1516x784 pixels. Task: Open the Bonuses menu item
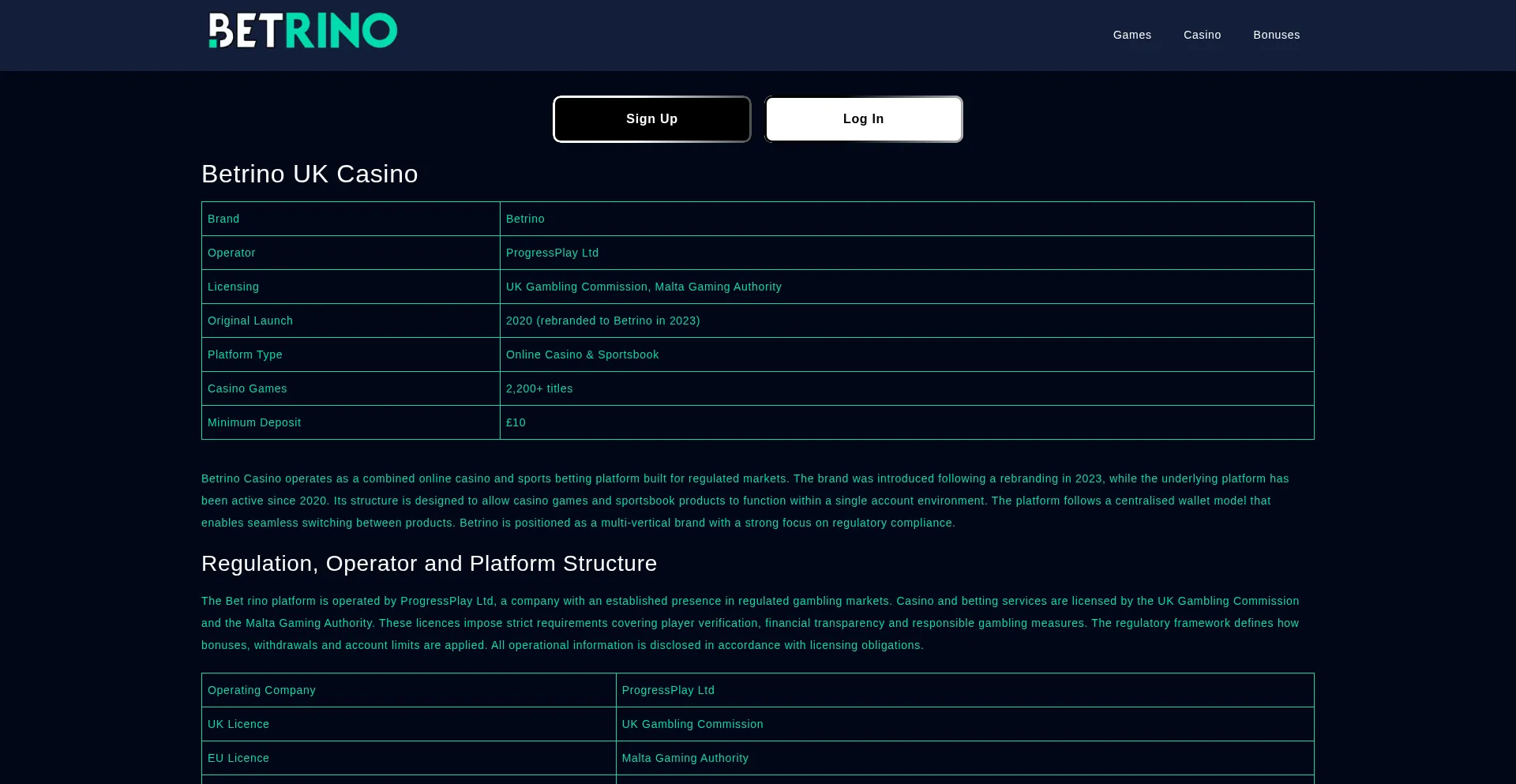(x=1277, y=35)
